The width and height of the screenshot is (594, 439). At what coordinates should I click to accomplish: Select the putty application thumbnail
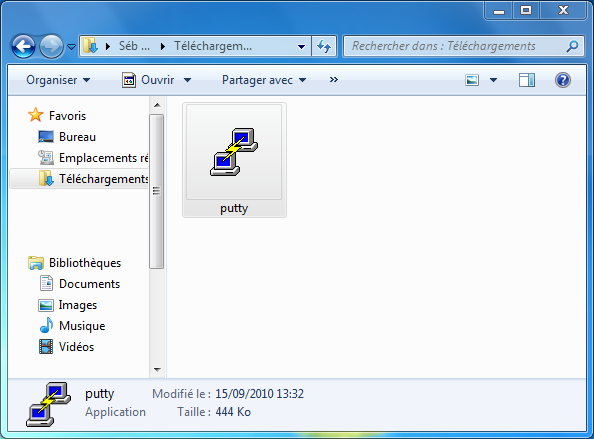234,152
